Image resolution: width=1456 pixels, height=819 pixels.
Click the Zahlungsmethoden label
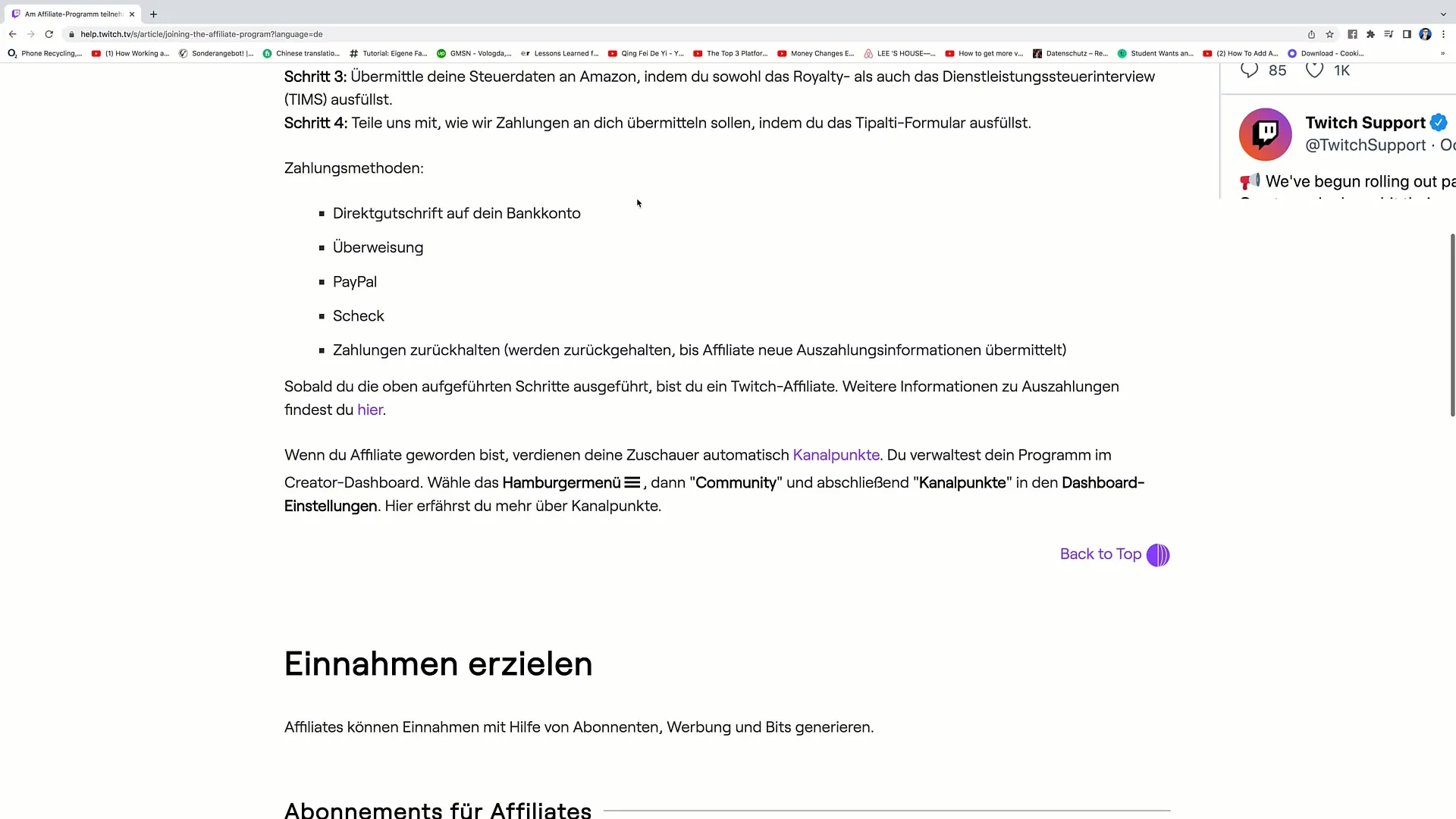[x=354, y=168]
